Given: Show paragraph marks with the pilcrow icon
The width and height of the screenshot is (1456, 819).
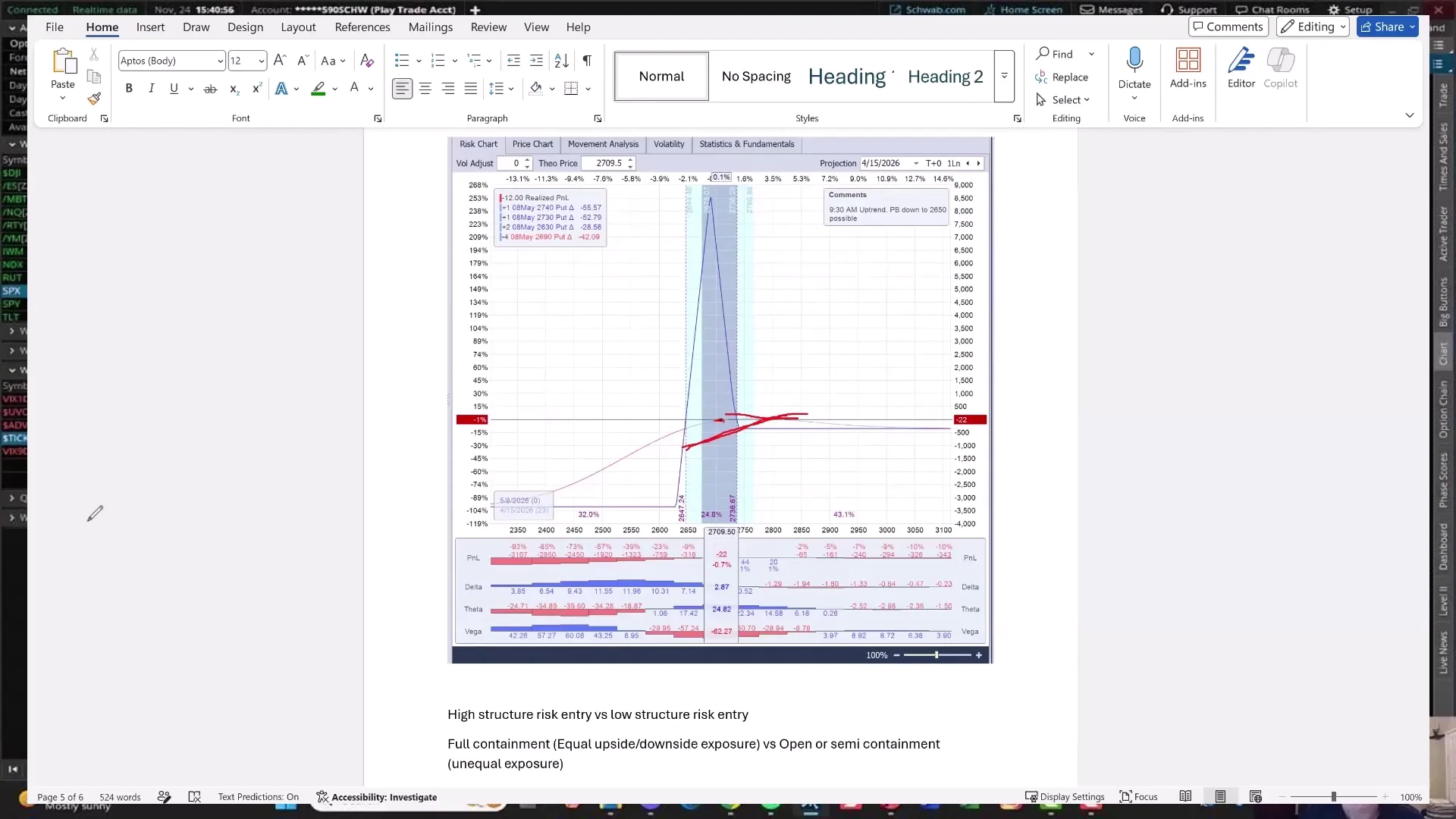Looking at the screenshot, I should [x=587, y=61].
